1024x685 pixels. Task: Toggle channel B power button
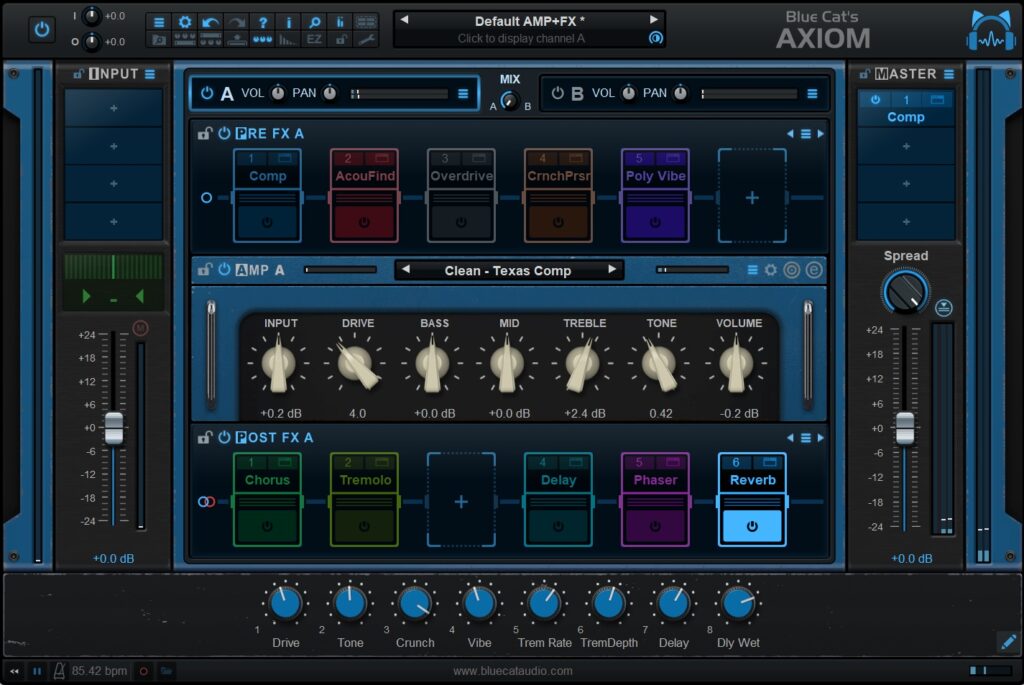coord(557,93)
